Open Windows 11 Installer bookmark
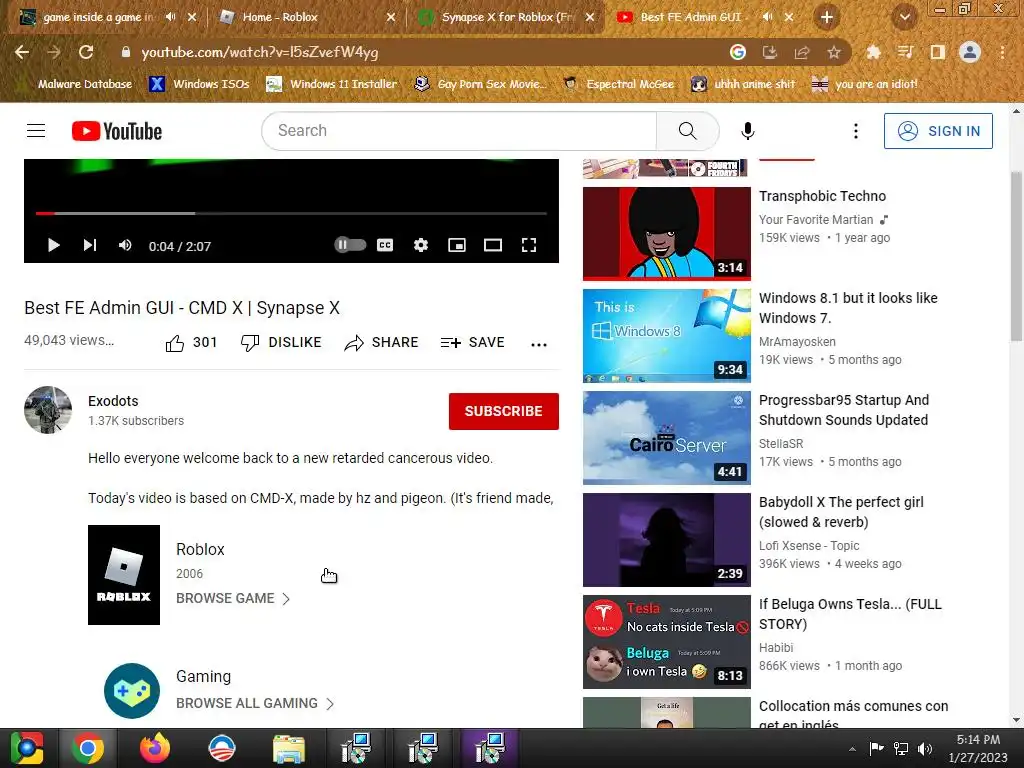The image size is (1024, 768). point(332,84)
